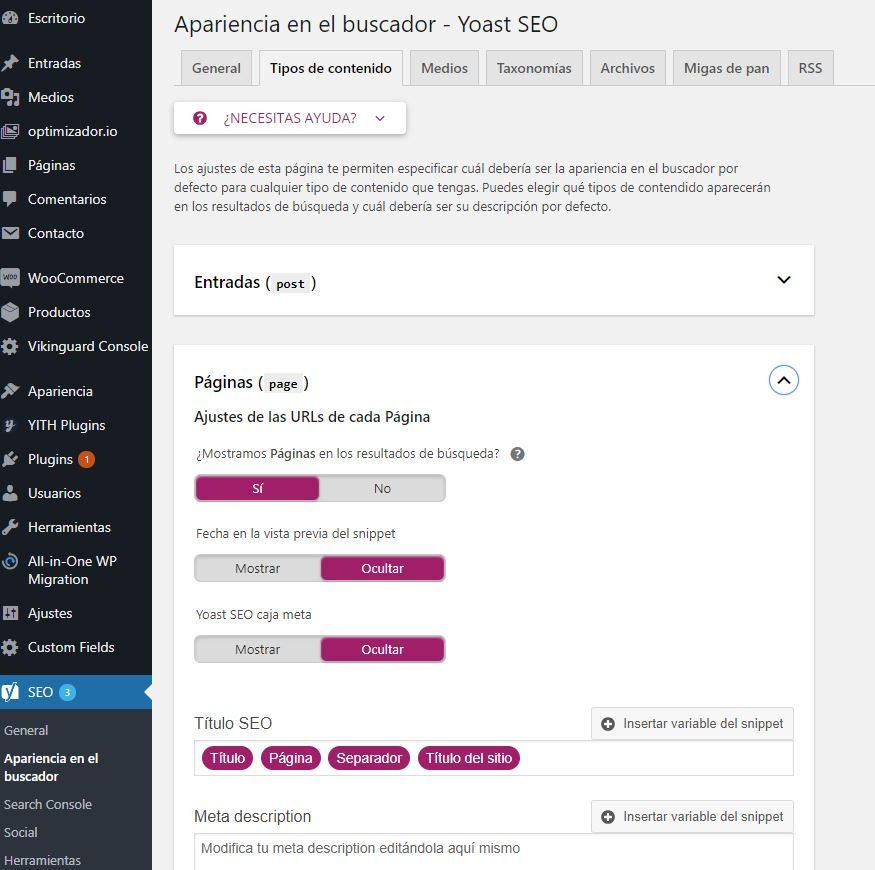Click Insertar variable del snippet for Título SEO
This screenshot has width=875, height=870.
pos(692,724)
